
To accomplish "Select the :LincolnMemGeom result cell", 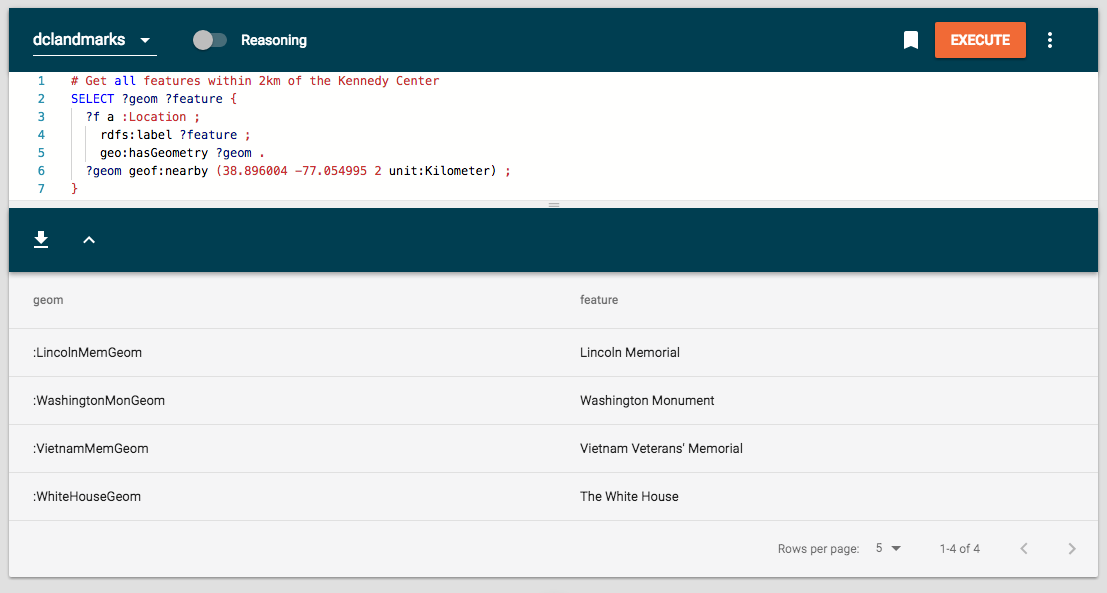I will (87, 353).
